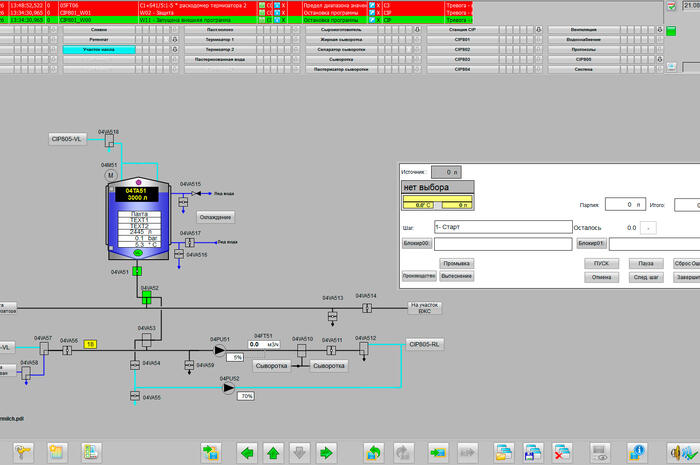Acknowledge horn with speaker checkmark icon

point(683,453)
